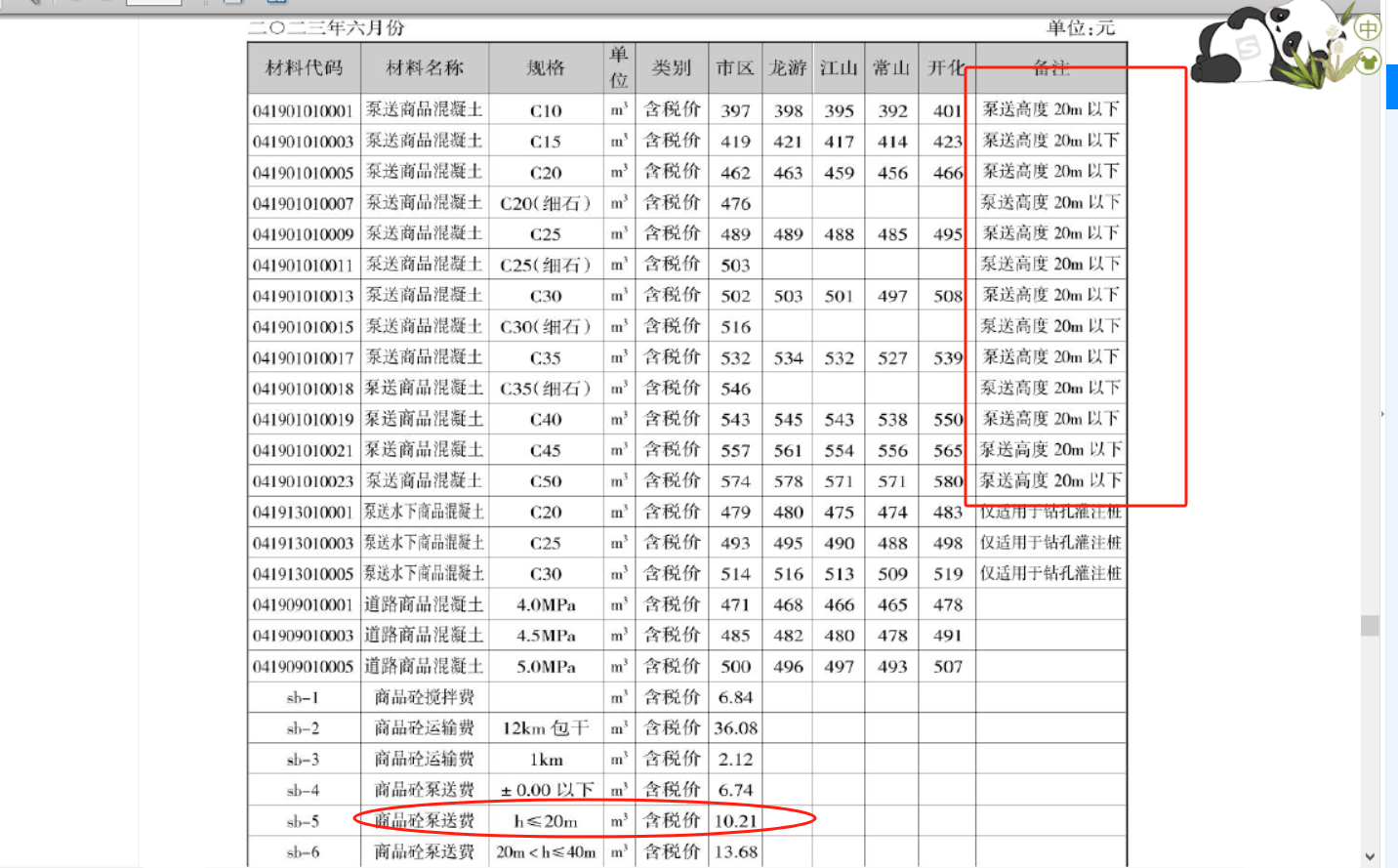Viewport: 1398px width, 868px height.
Task: Select the sb-1 row code
Action: (303, 698)
